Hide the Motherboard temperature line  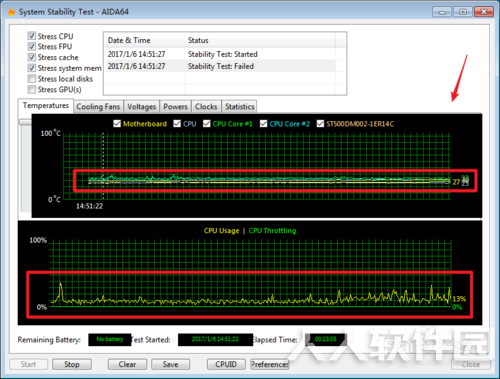point(117,124)
